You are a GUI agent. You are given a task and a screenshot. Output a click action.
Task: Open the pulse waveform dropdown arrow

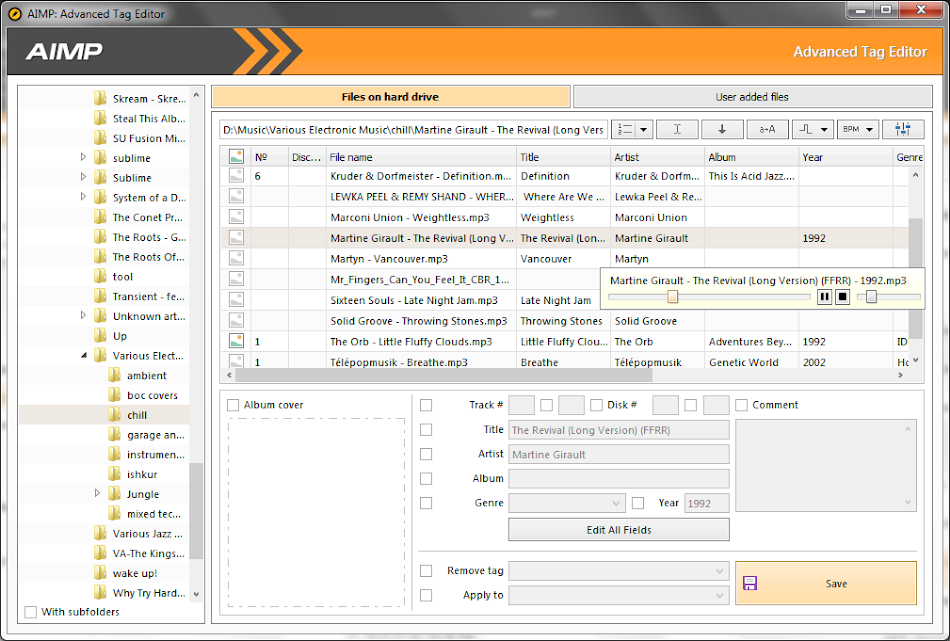[825, 129]
